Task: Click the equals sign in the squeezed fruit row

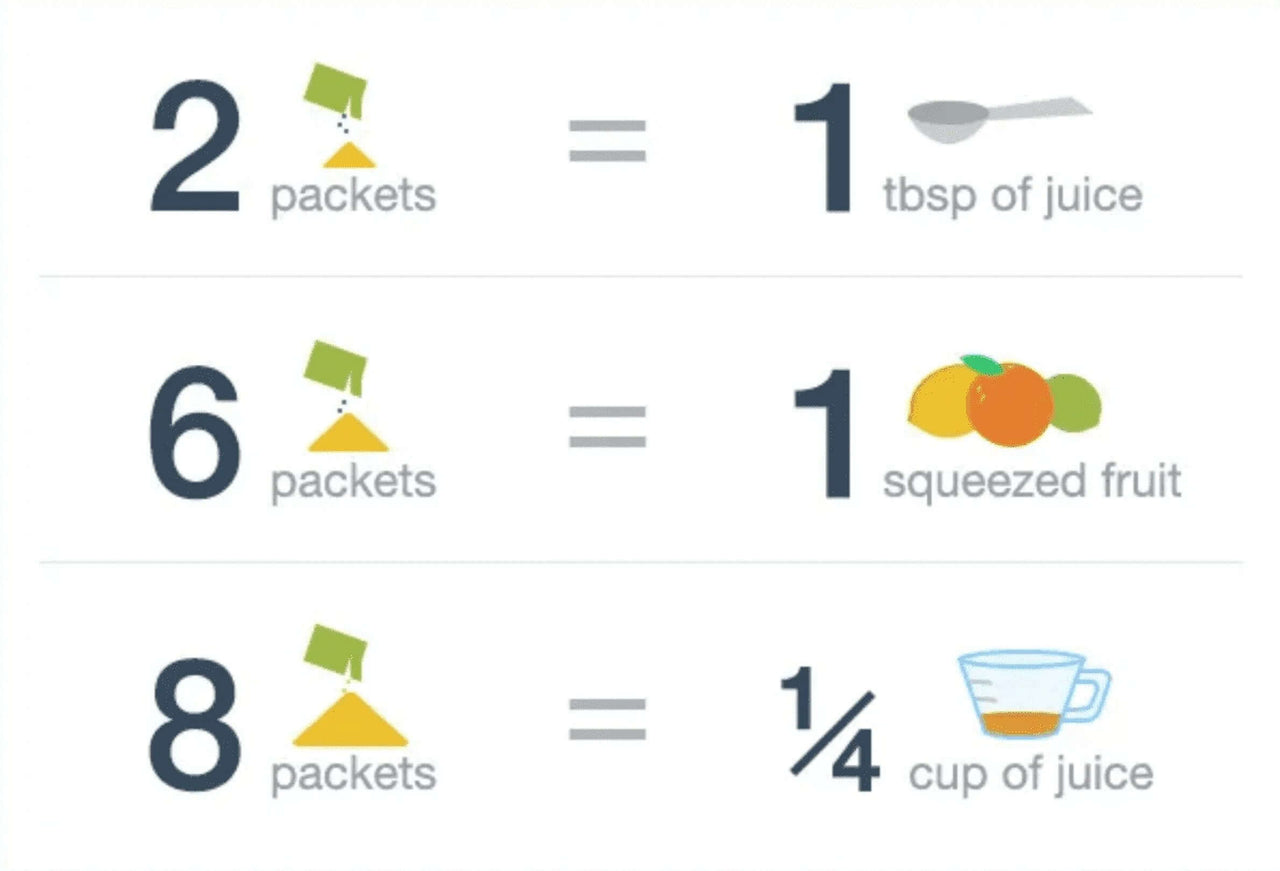Action: click(607, 426)
